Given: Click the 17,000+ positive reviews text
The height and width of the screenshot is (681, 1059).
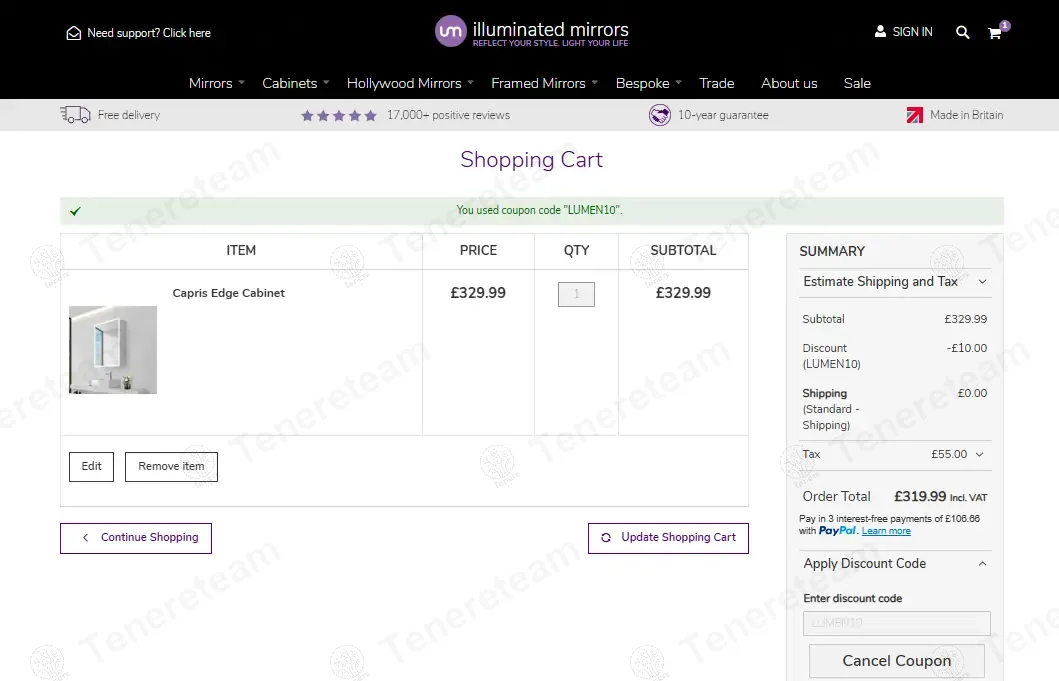Looking at the screenshot, I should tap(448, 116).
